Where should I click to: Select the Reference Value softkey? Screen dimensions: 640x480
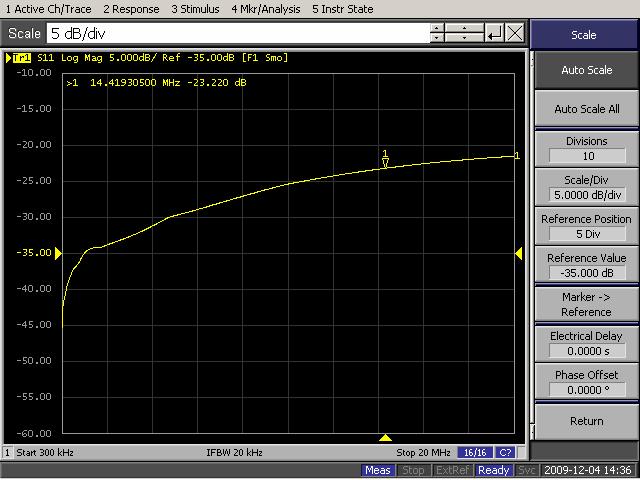pos(586,265)
